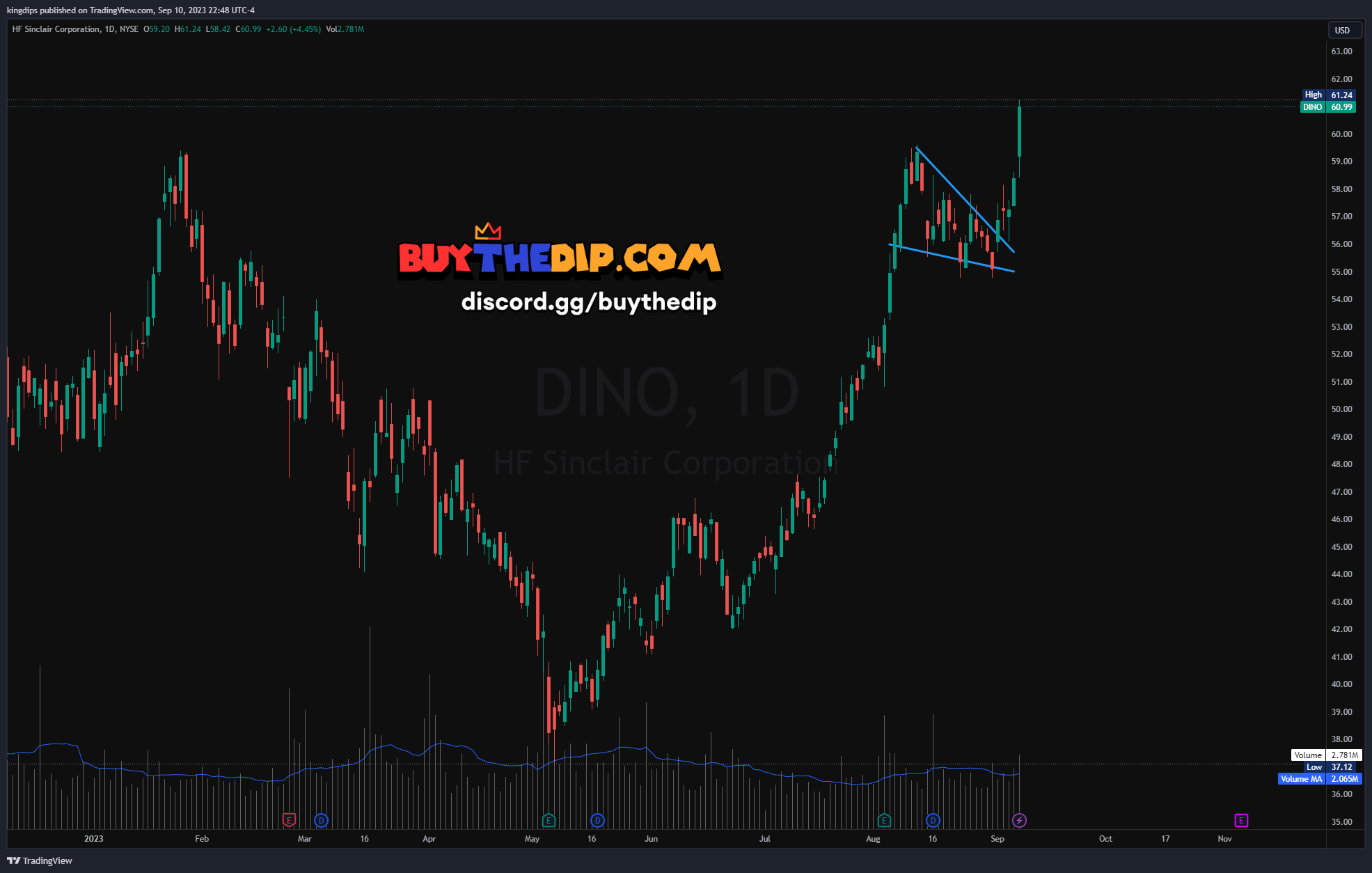Click the 50.00 price scale tick
This screenshot has height=873, width=1372.
(x=1341, y=409)
